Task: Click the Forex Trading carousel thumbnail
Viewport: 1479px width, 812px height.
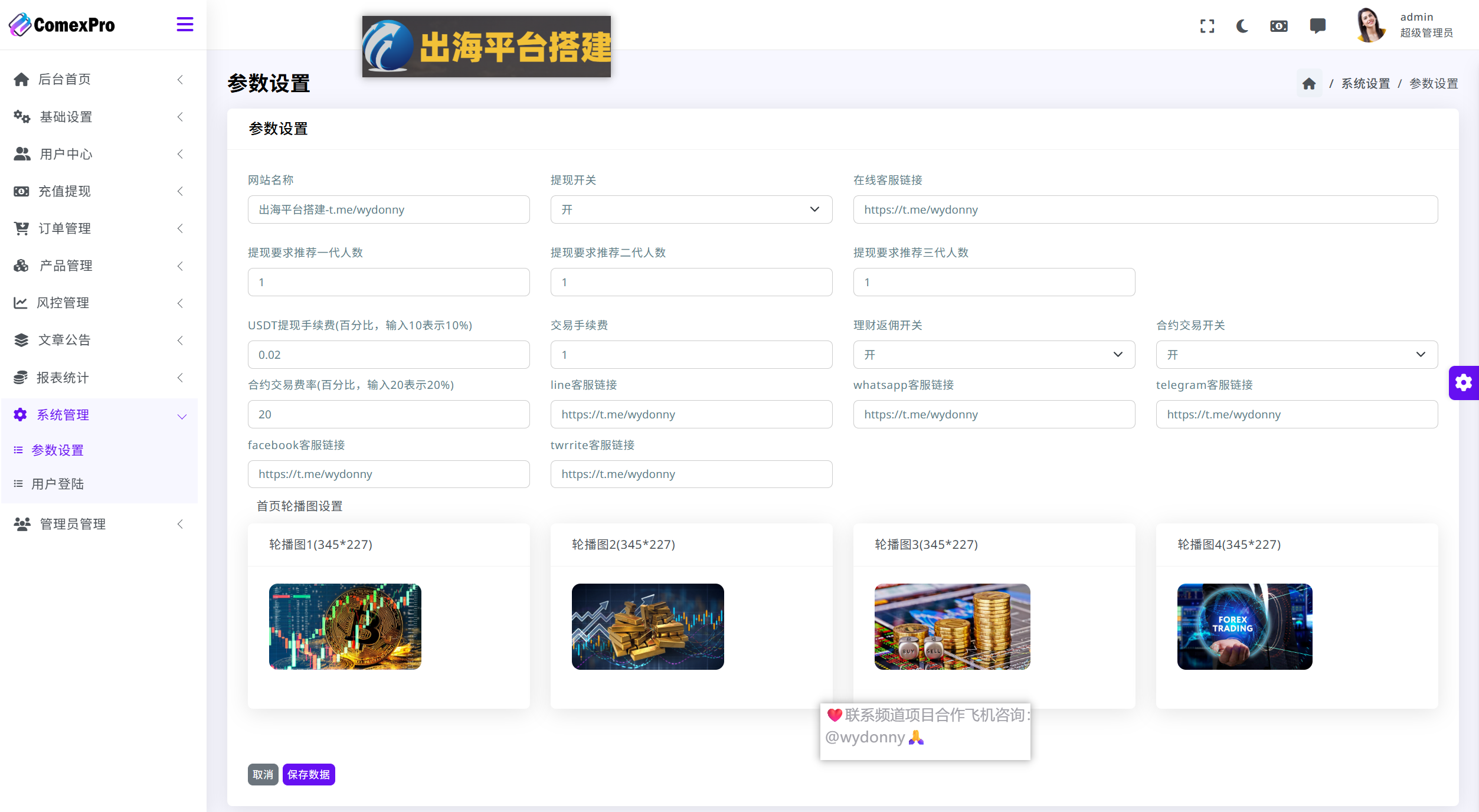Action: click(1244, 627)
